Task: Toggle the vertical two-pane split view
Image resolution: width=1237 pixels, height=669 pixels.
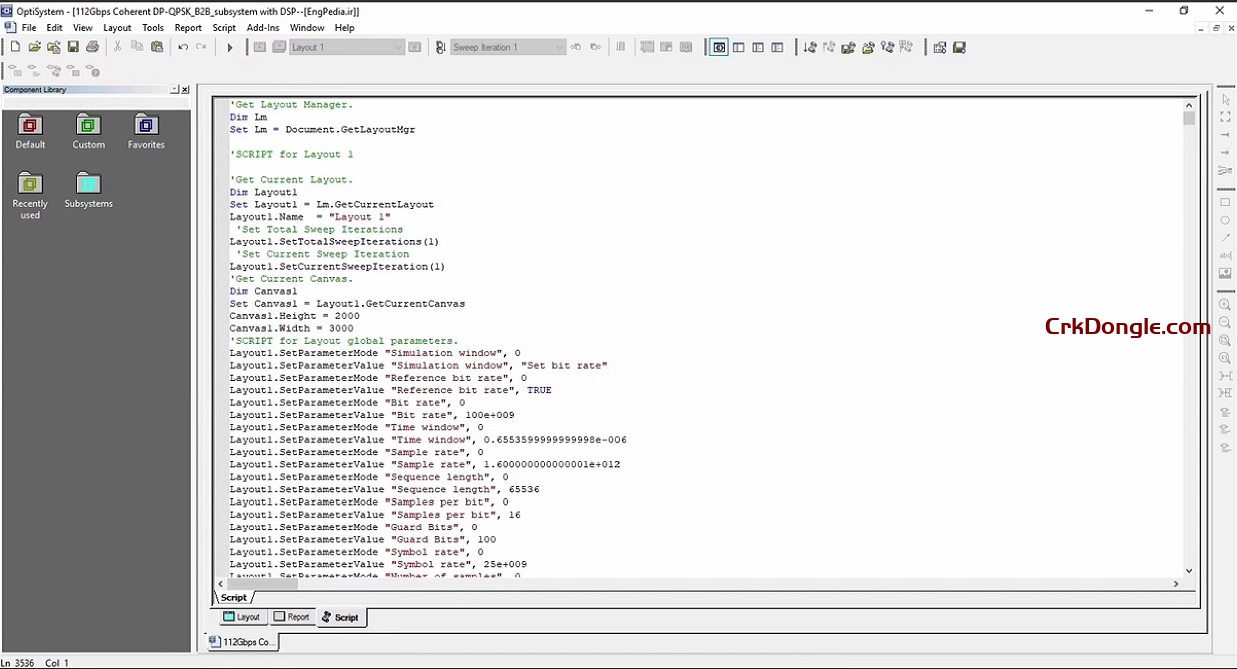Action: pos(737,47)
